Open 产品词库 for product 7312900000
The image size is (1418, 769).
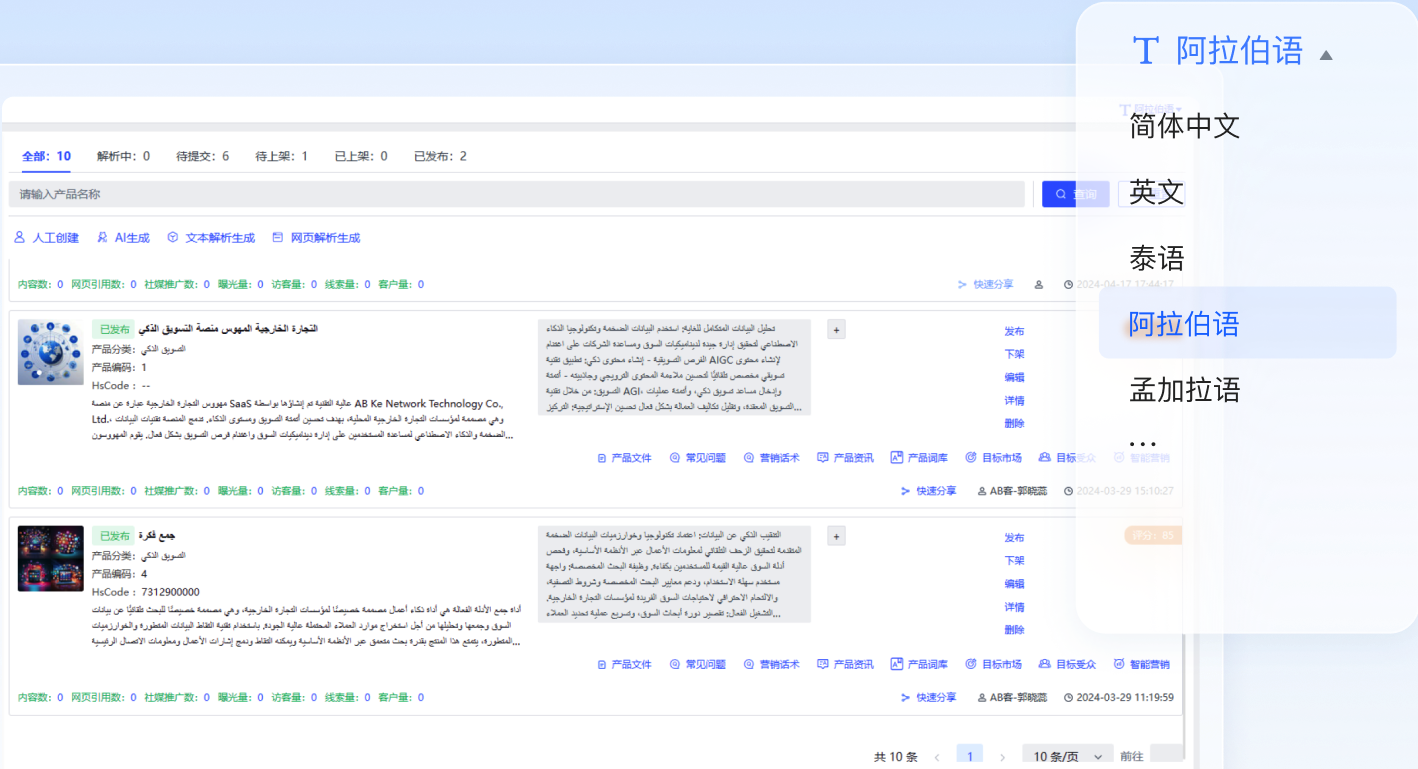click(919, 664)
